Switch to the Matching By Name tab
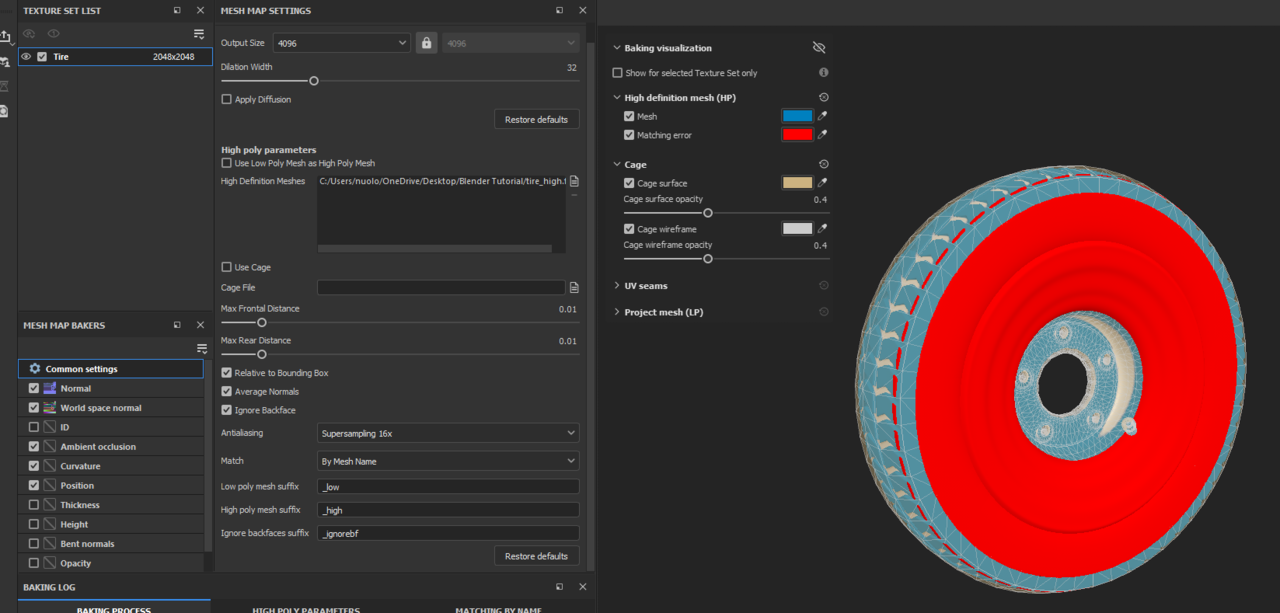Viewport: 1280px width, 613px height. click(498, 609)
